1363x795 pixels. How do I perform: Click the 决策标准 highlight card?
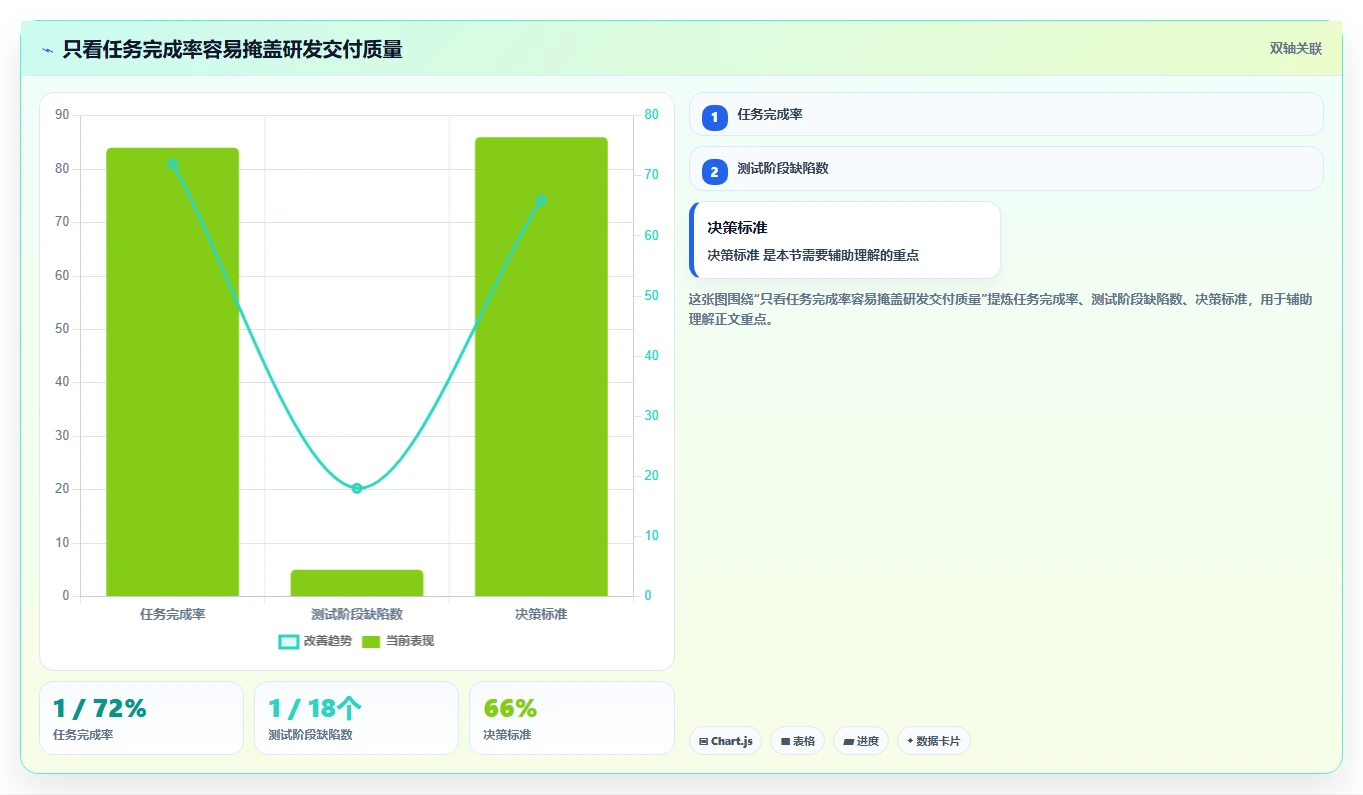(845, 240)
